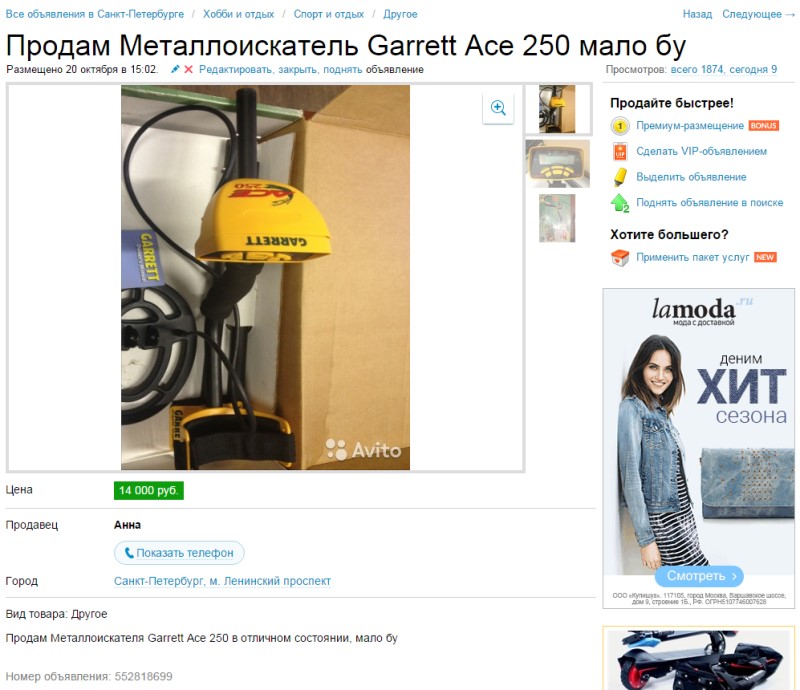Click the orange BONUS badge
The width and height of the screenshot is (800, 690).
(x=763, y=126)
